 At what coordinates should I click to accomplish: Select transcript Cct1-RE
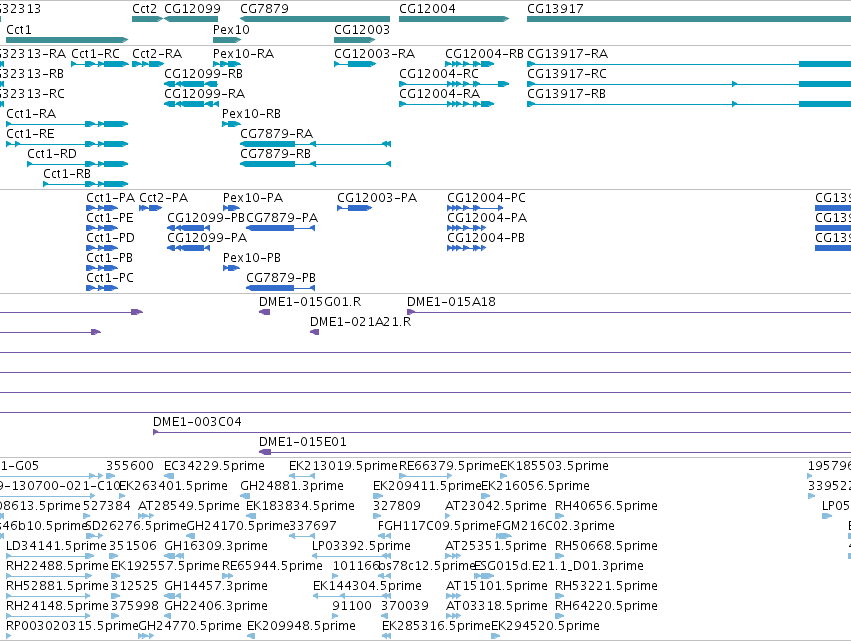[30, 134]
